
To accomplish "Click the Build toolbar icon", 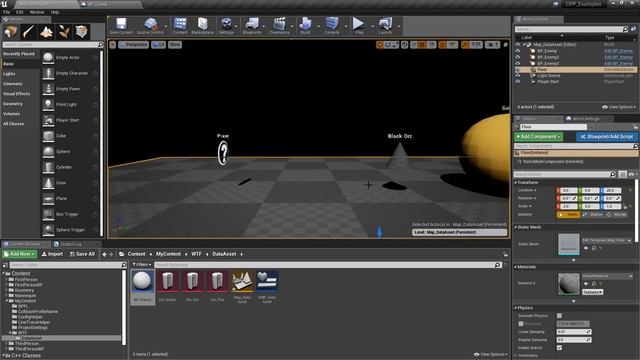I will [305, 26].
